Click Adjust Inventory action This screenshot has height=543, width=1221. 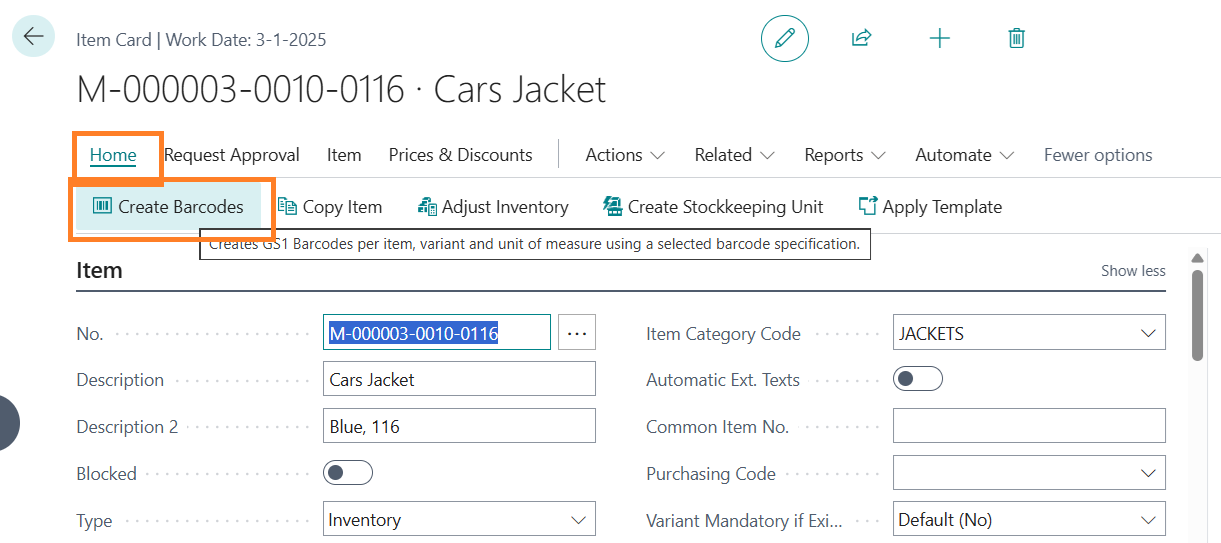pos(493,207)
